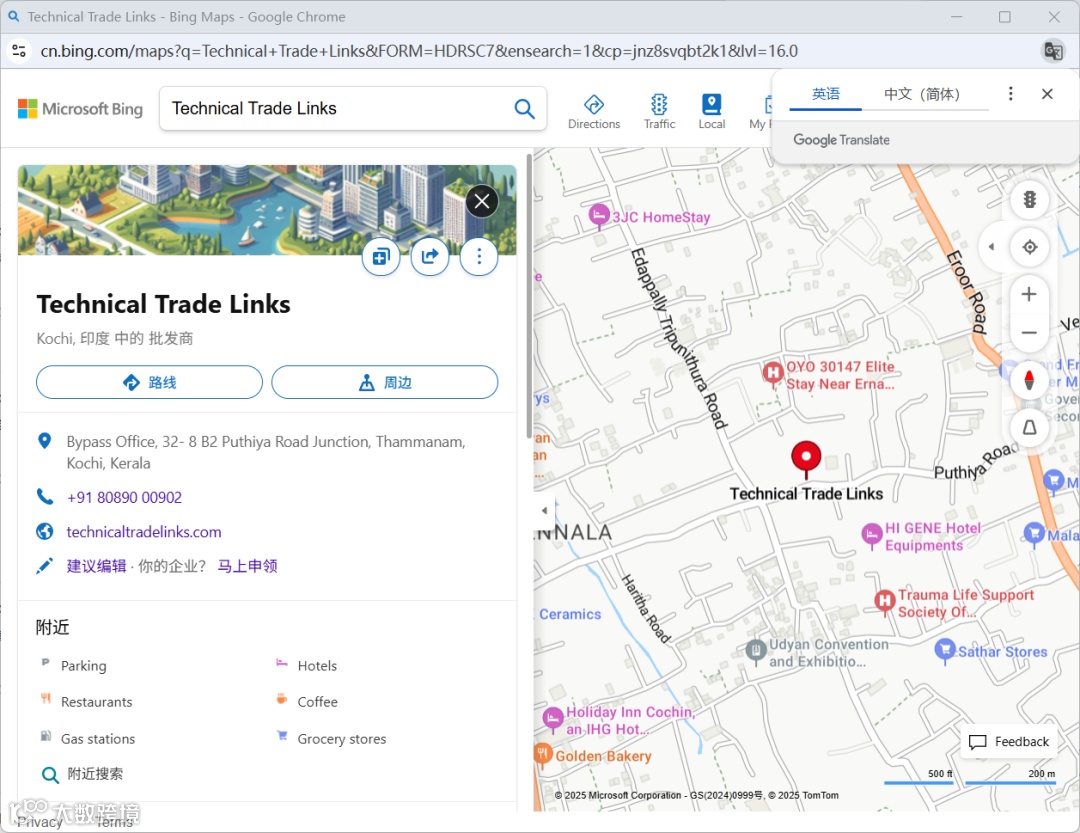Screen dimensions: 1080x833
Task: Click 建议编辑 suggest edit link
Action: (x=96, y=566)
